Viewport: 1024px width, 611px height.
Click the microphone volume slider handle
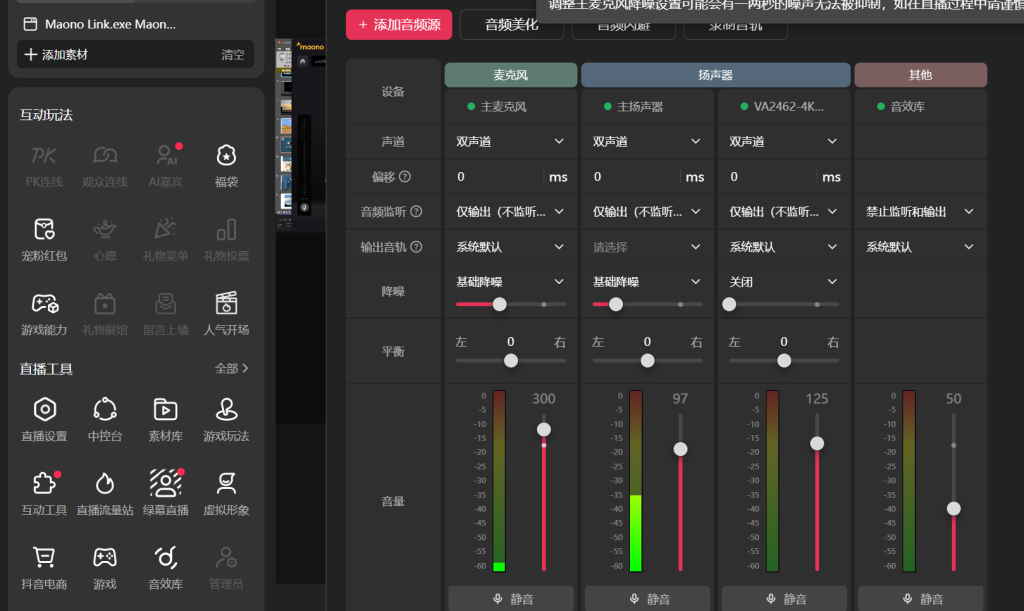pos(543,429)
